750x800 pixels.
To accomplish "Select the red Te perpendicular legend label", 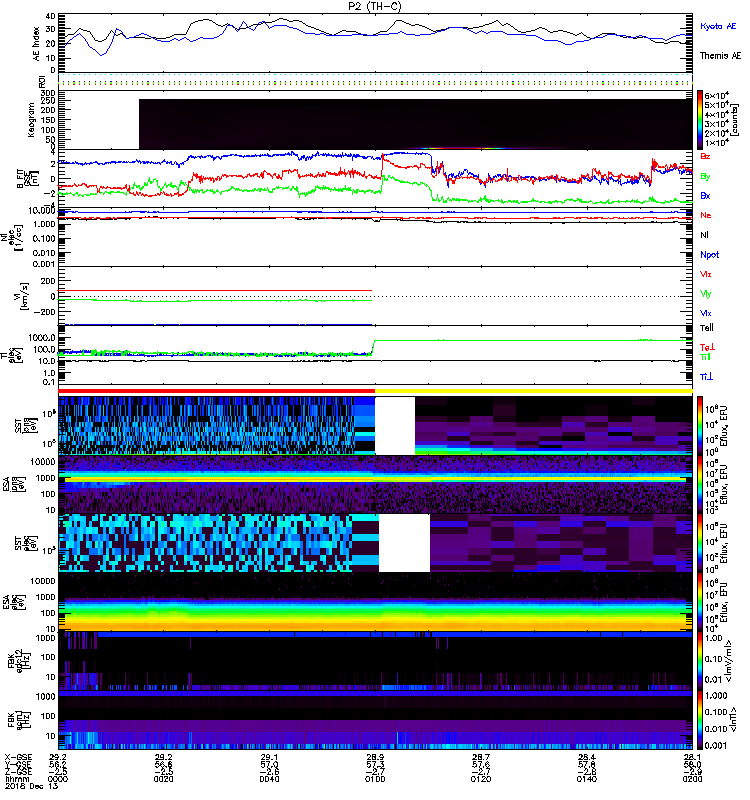I will click(x=707, y=347).
